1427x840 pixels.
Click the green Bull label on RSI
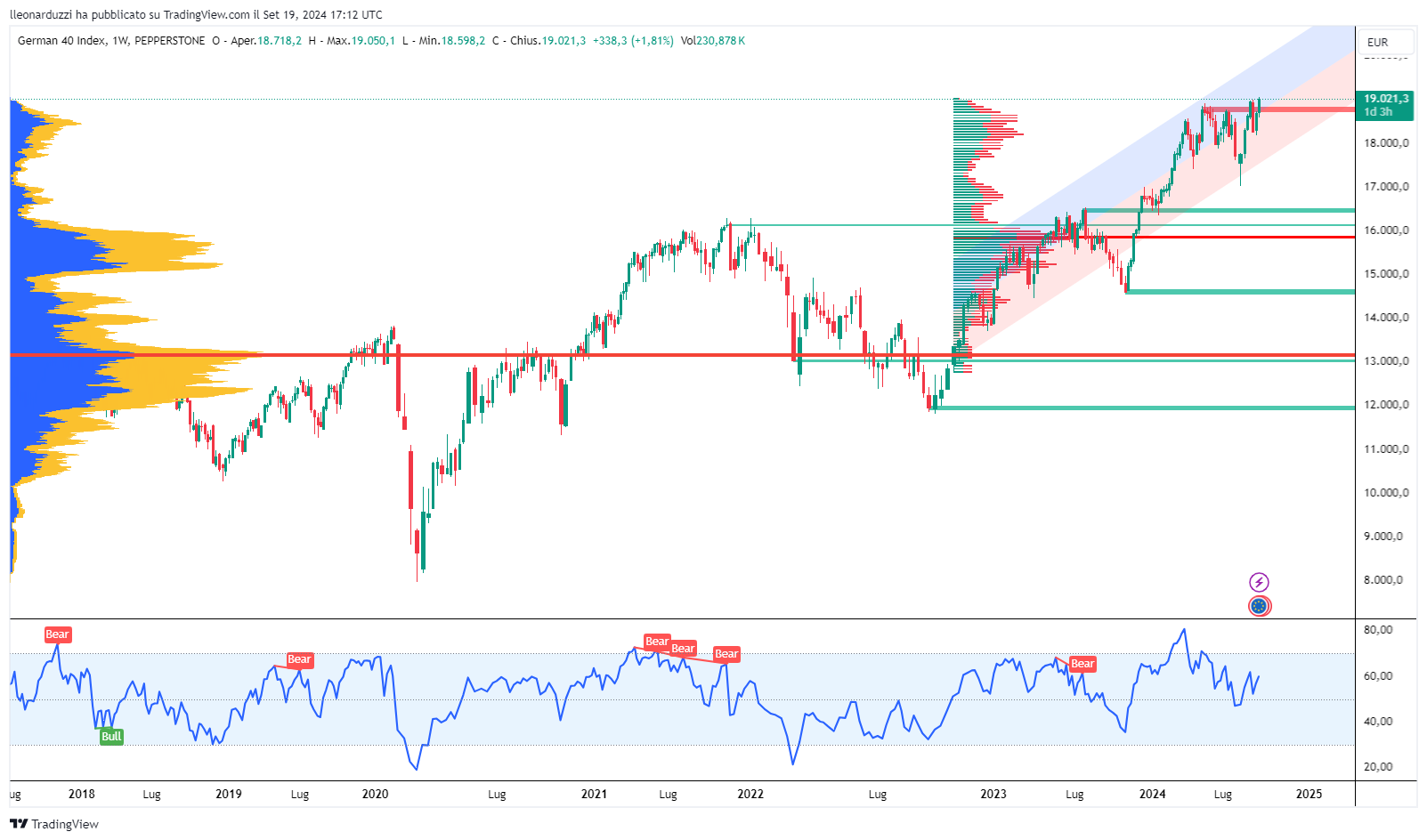tap(111, 737)
